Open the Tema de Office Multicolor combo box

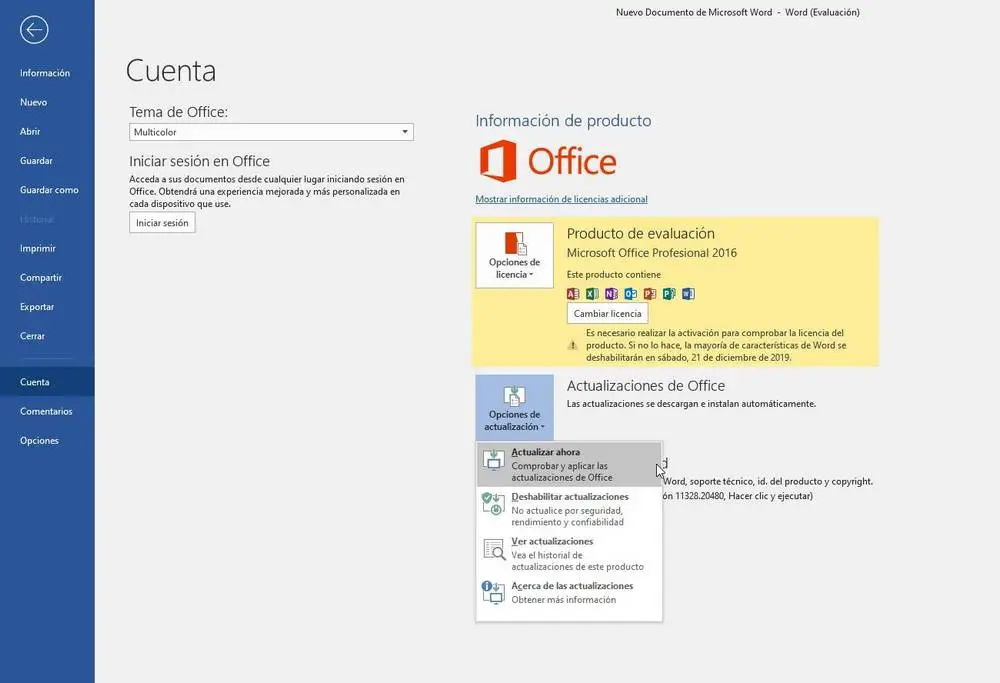pyautogui.click(x=271, y=132)
